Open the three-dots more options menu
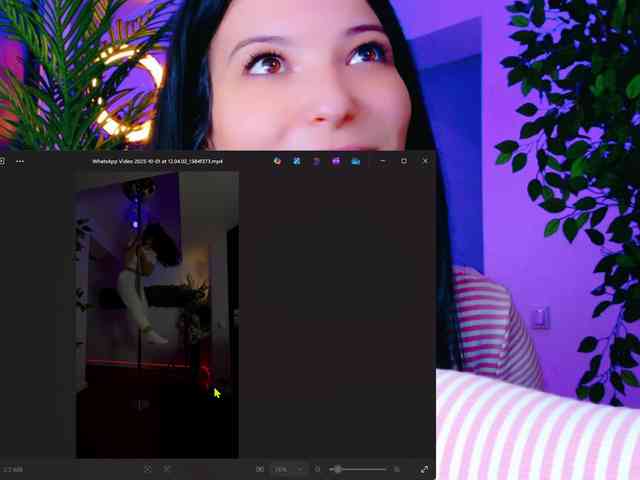 20,161
